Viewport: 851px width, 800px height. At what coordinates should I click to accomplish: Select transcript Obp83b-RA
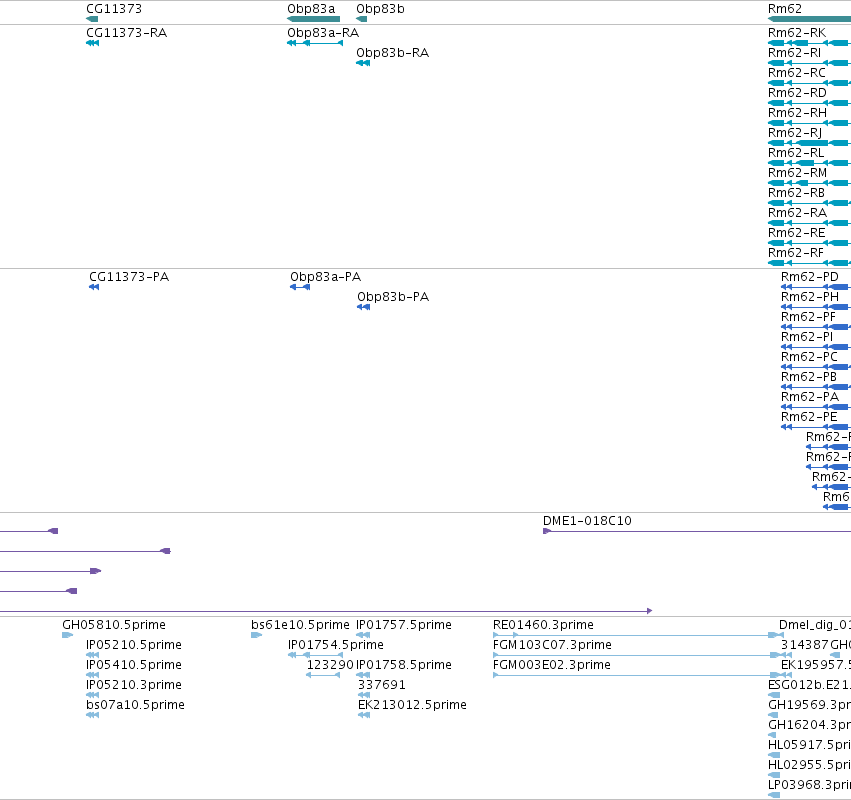(392, 53)
